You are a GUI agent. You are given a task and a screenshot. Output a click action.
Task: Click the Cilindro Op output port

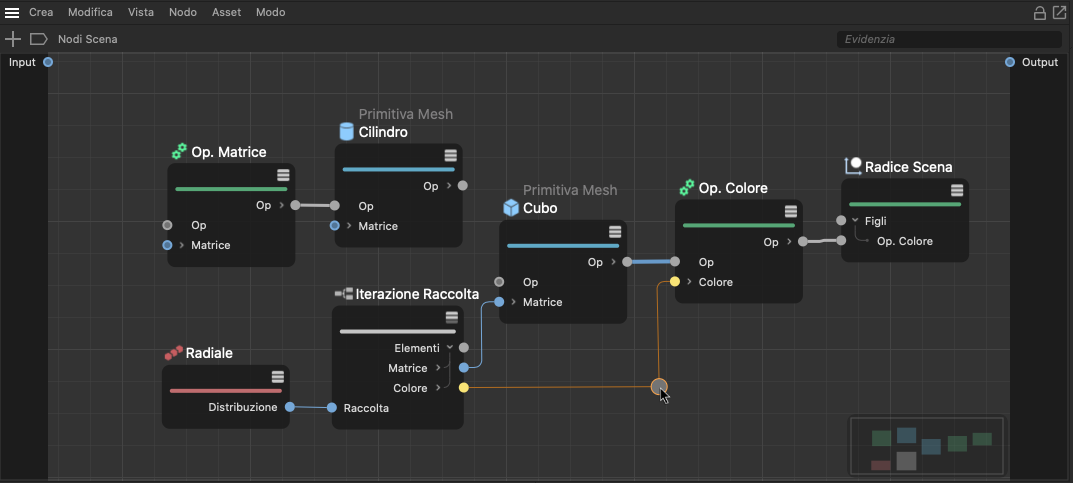tap(463, 185)
